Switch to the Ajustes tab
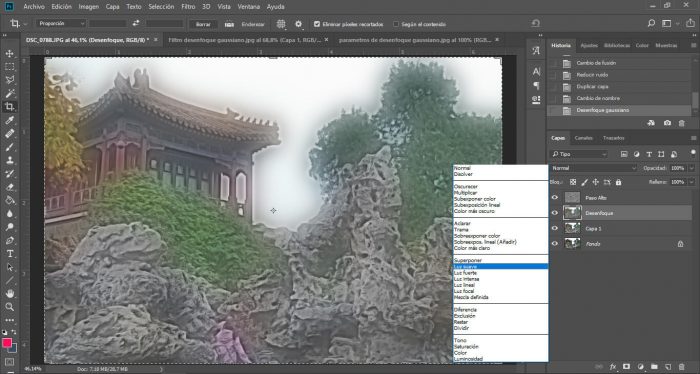The width and height of the screenshot is (700, 374). (589, 46)
